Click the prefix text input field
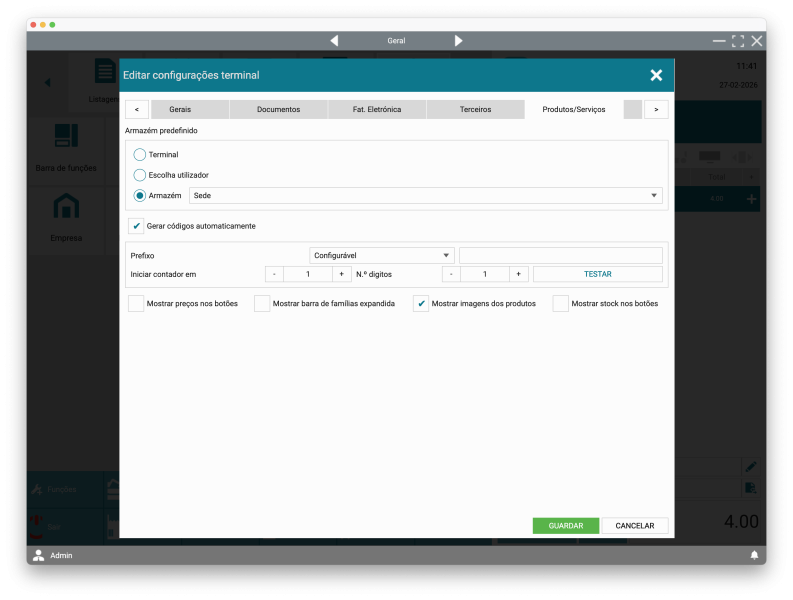This screenshot has width=793, height=600. coord(560,256)
